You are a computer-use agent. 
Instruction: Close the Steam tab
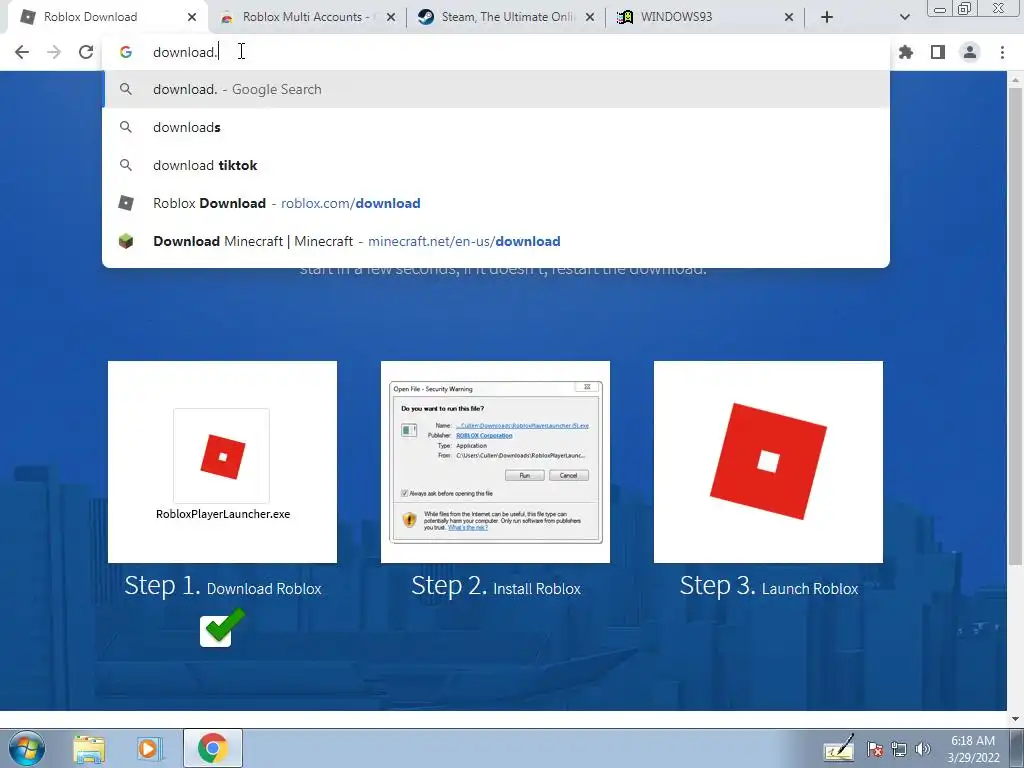[590, 18]
